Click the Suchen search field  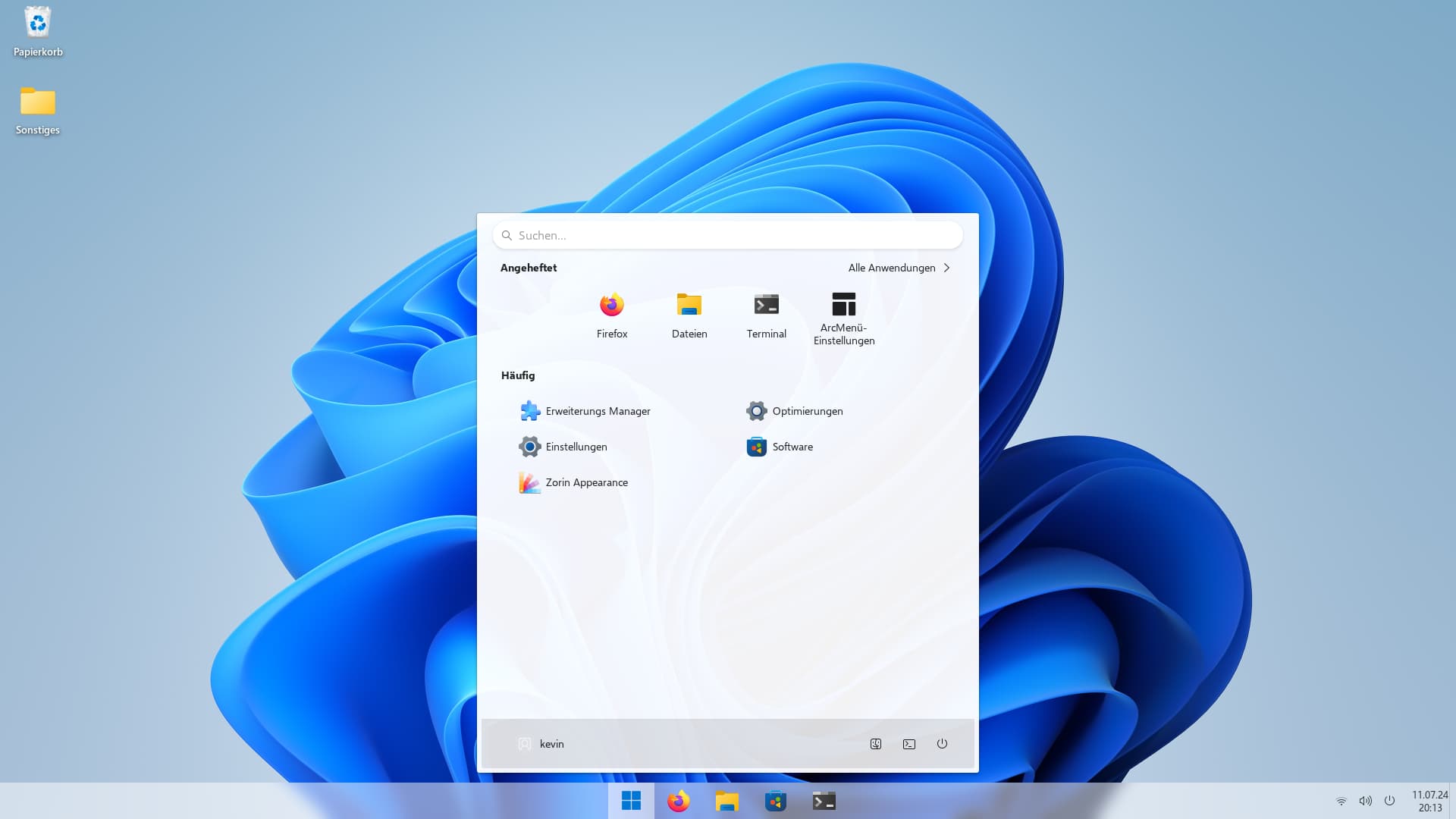click(x=728, y=236)
